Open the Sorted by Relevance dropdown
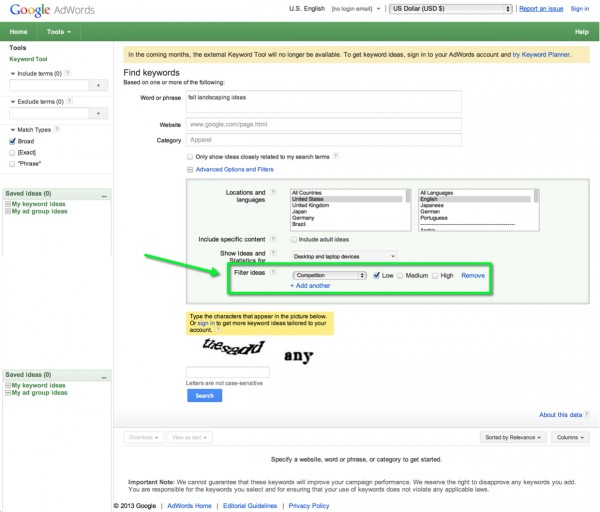The height and width of the screenshot is (512, 600). pyautogui.click(x=513, y=437)
